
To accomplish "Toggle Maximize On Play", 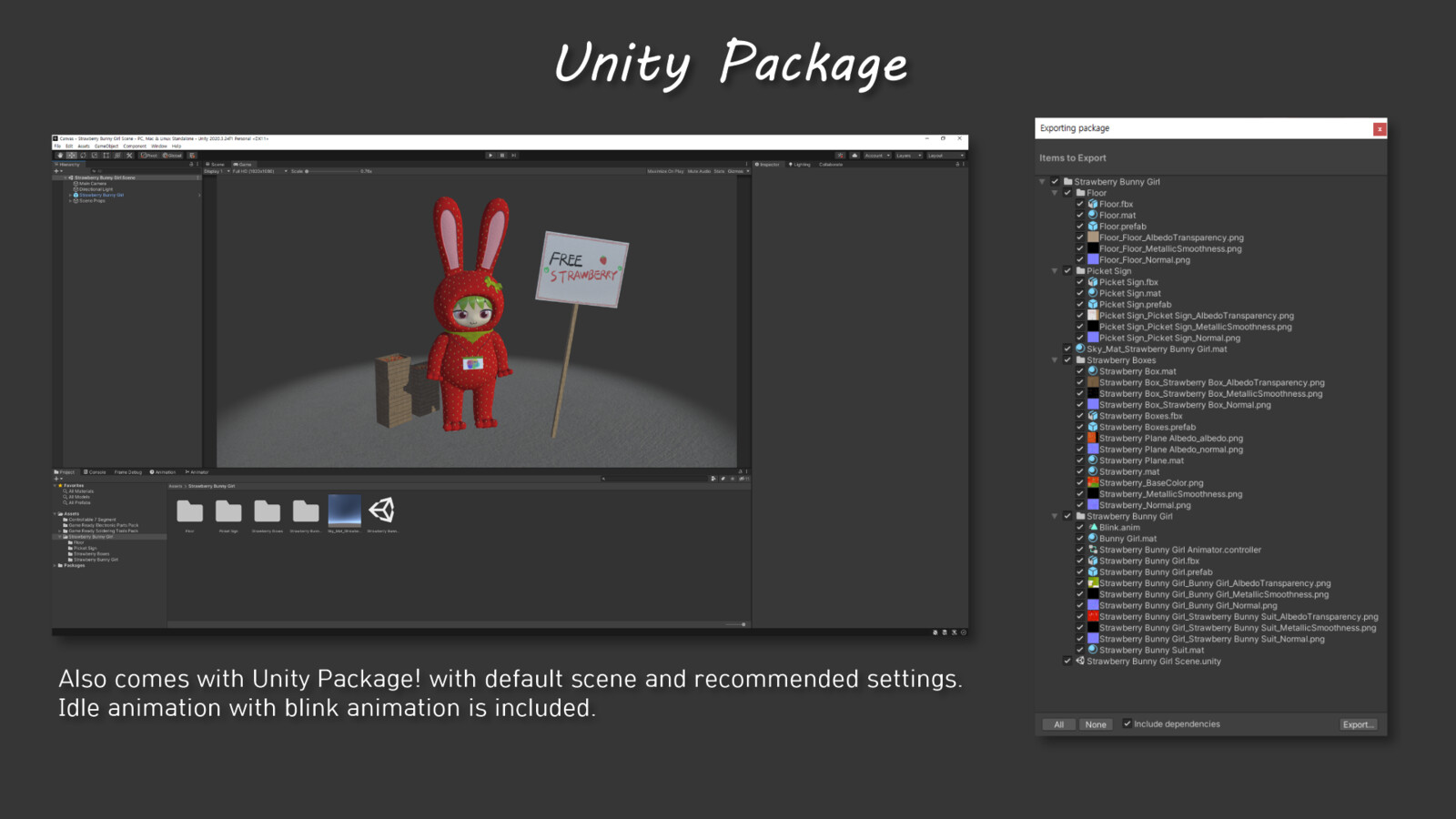I will pyautogui.click(x=665, y=171).
